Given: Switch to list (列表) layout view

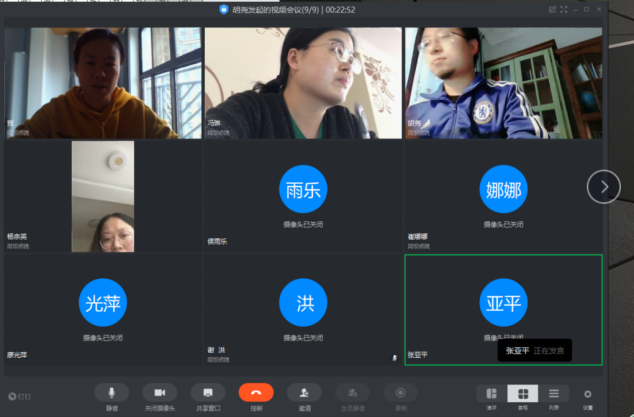Looking at the screenshot, I should click(553, 394).
